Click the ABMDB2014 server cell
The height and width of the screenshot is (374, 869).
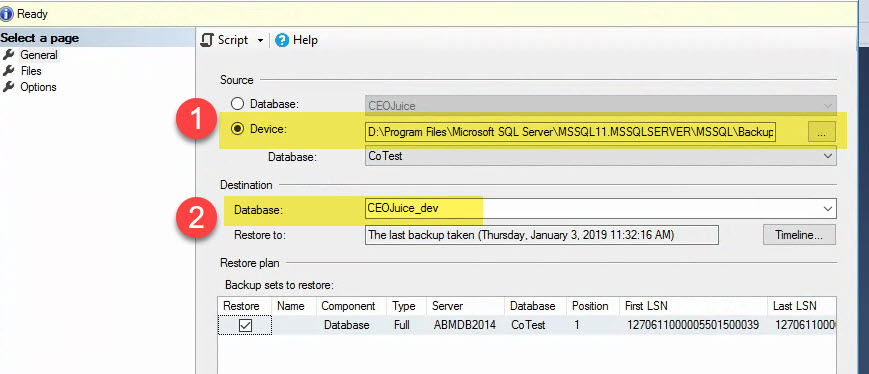466,325
